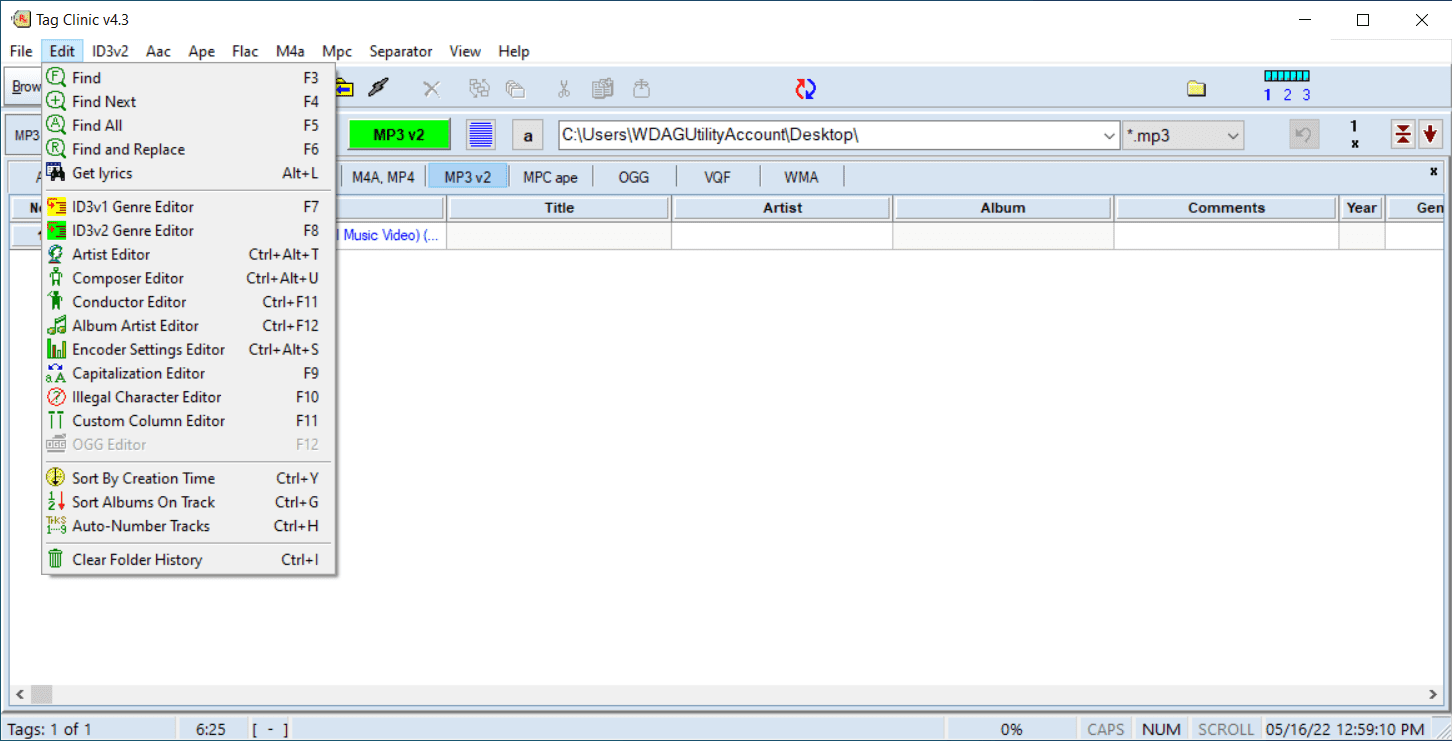Viewport: 1452px width, 741px height.
Task: Open the Help menu
Action: tap(514, 51)
